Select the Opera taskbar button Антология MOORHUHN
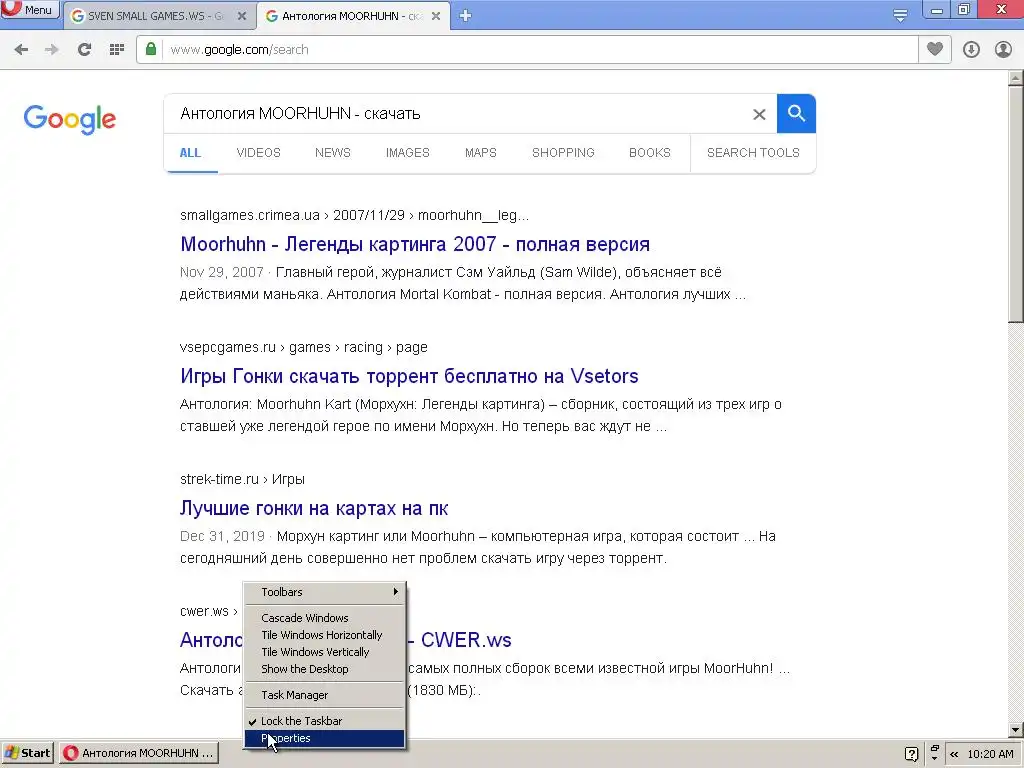The image size is (1024, 768). (139, 753)
